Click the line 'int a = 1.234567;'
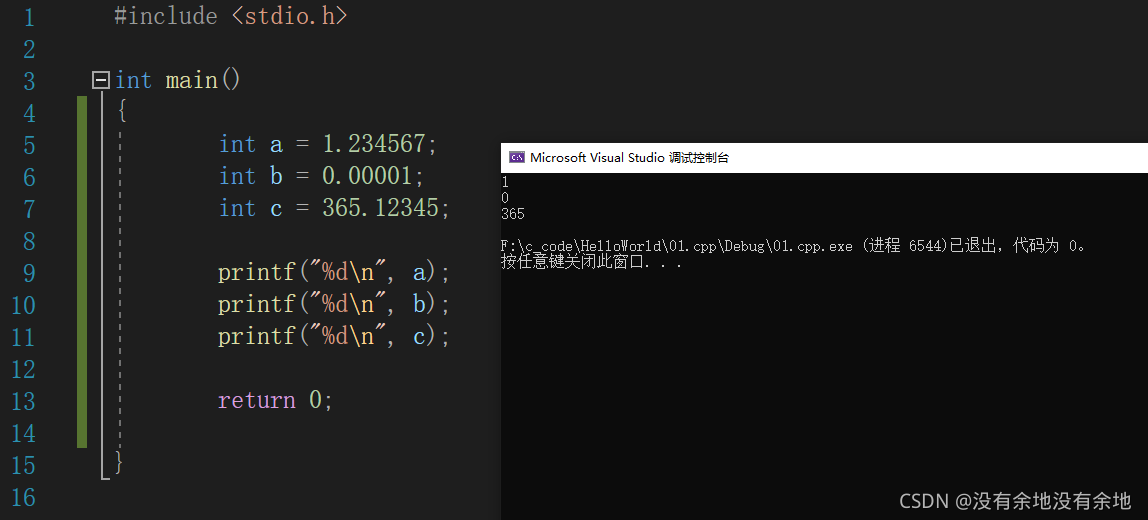 pos(327,144)
